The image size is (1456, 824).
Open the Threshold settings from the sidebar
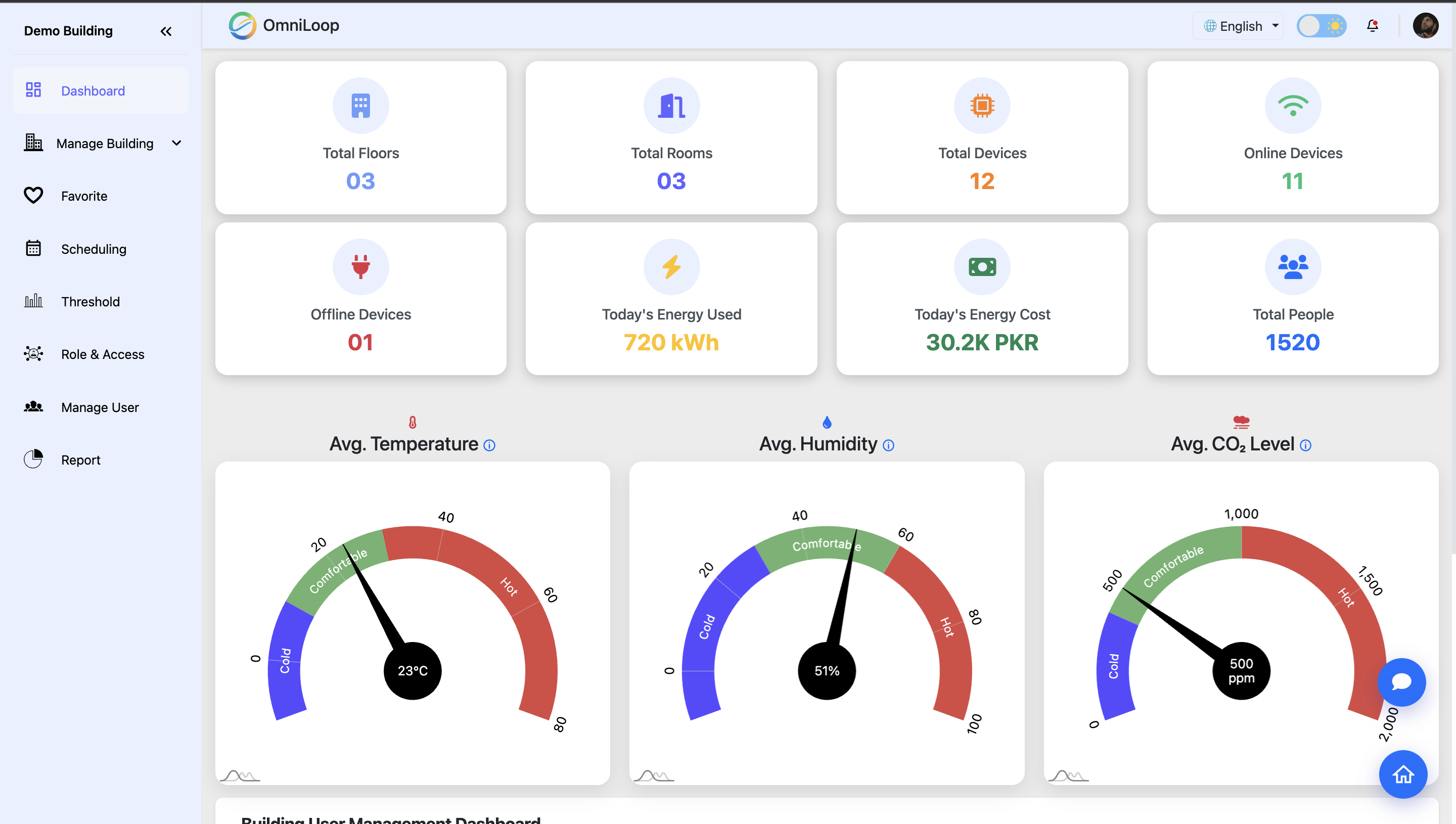90,301
